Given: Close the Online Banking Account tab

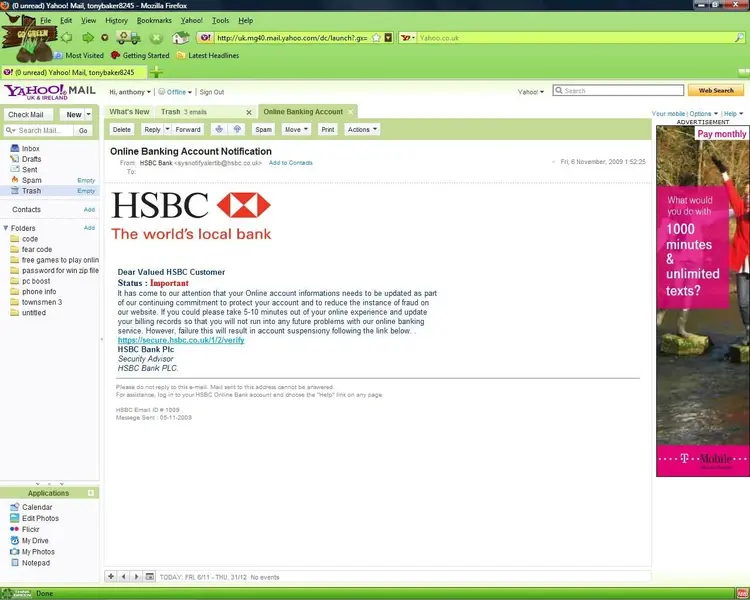Looking at the screenshot, I should coord(351,111).
